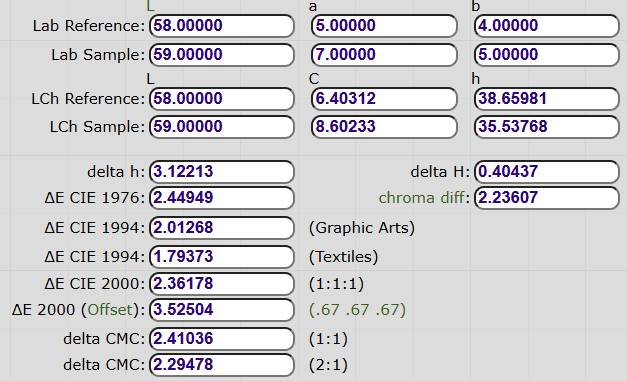Click the ΔE 2000 Offset value 3.52504
This screenshot has height=381, width=627.
click(222, 310)
